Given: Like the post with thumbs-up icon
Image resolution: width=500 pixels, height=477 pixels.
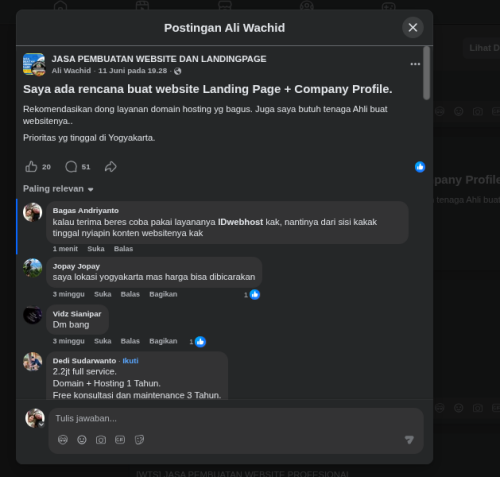Looking at the screenshot, I should [x=31, y=167].
